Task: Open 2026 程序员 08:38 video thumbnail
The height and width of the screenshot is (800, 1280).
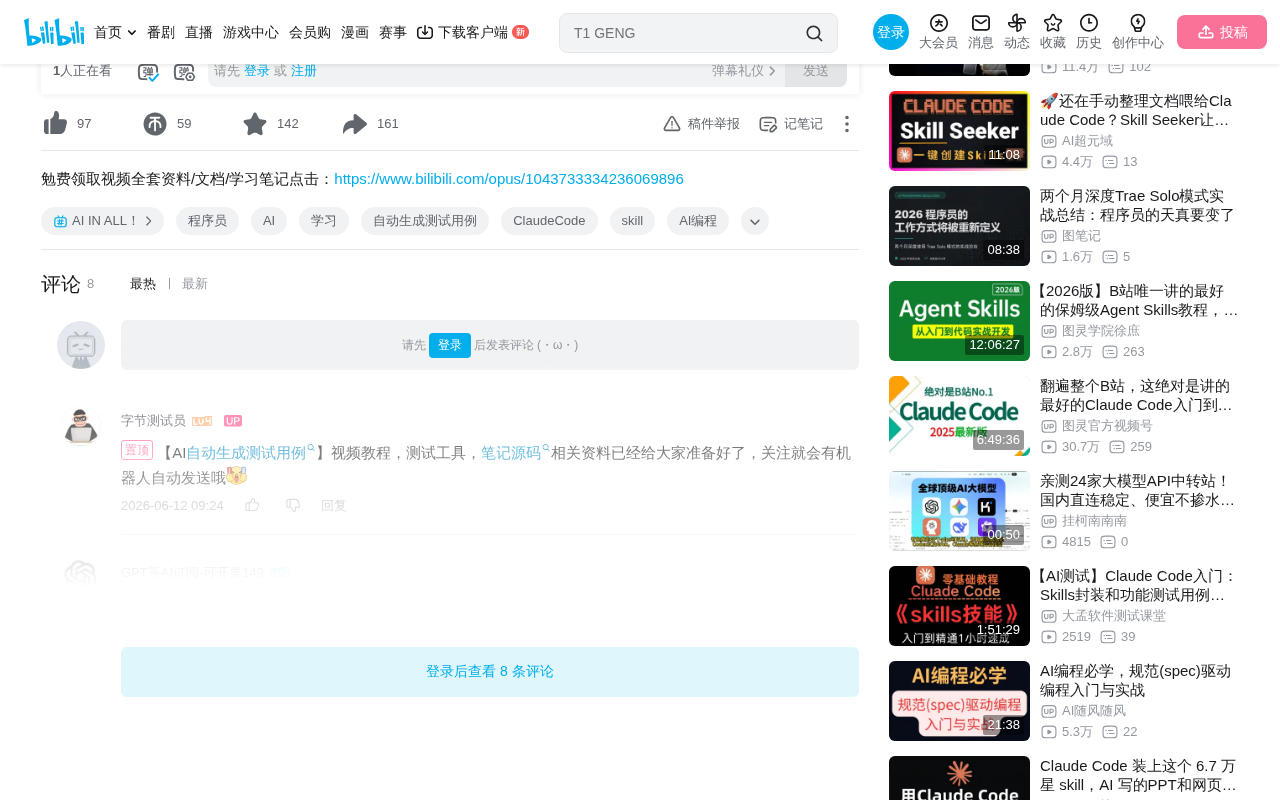Action: 959,226
